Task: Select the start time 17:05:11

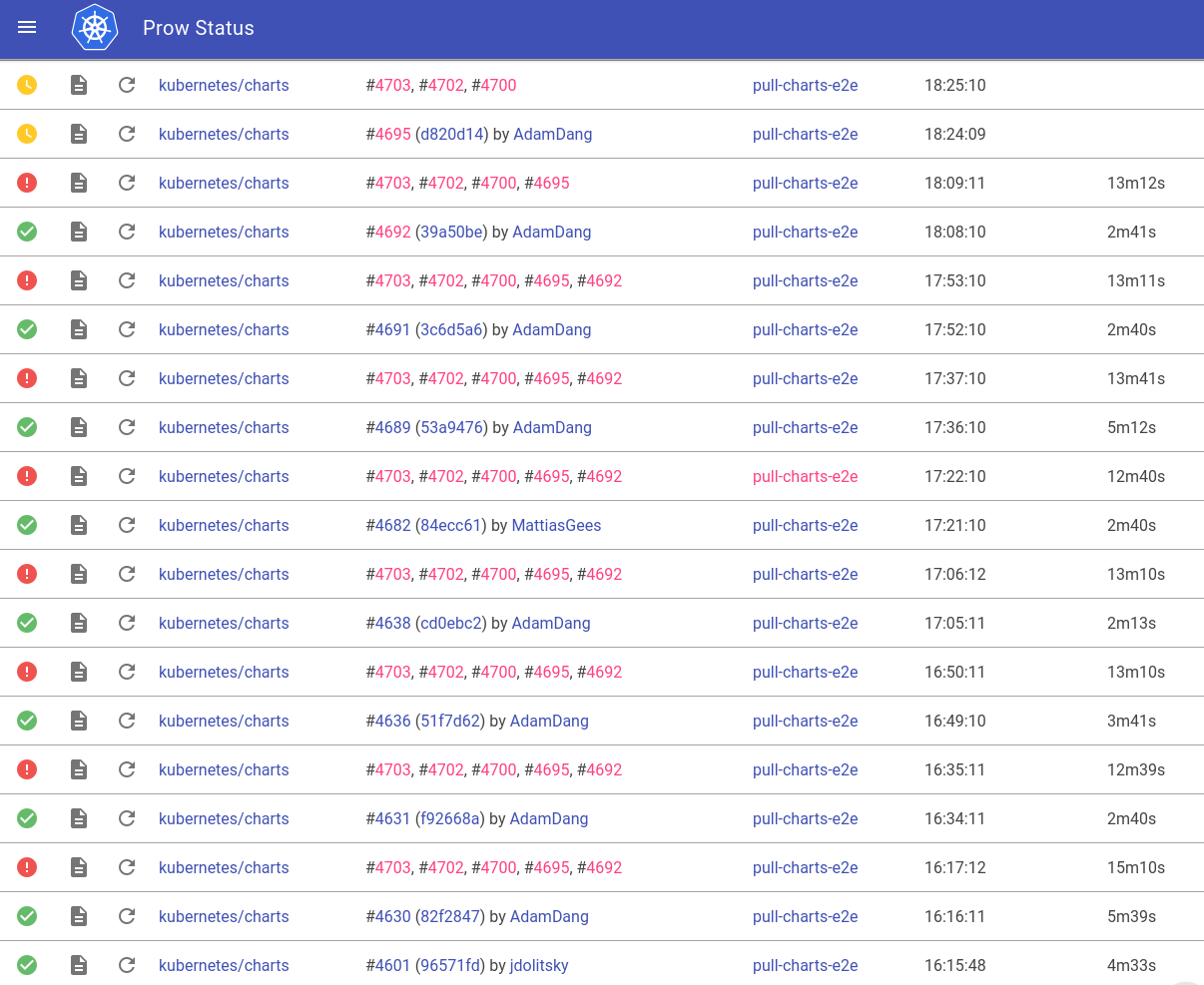Action: click(x=955, y=623)
